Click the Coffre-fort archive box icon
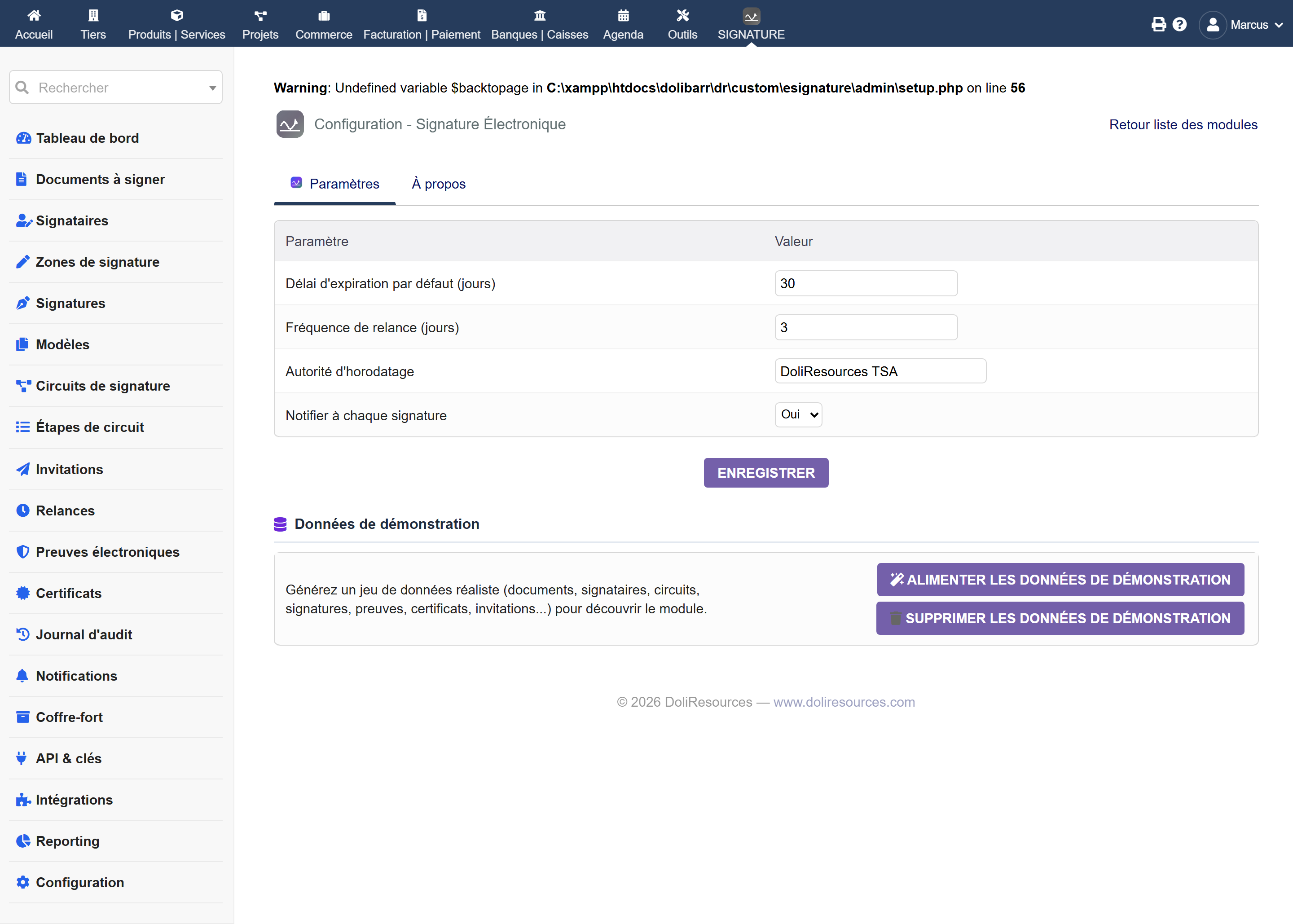The image size is (1293, 924). (23, 717)
